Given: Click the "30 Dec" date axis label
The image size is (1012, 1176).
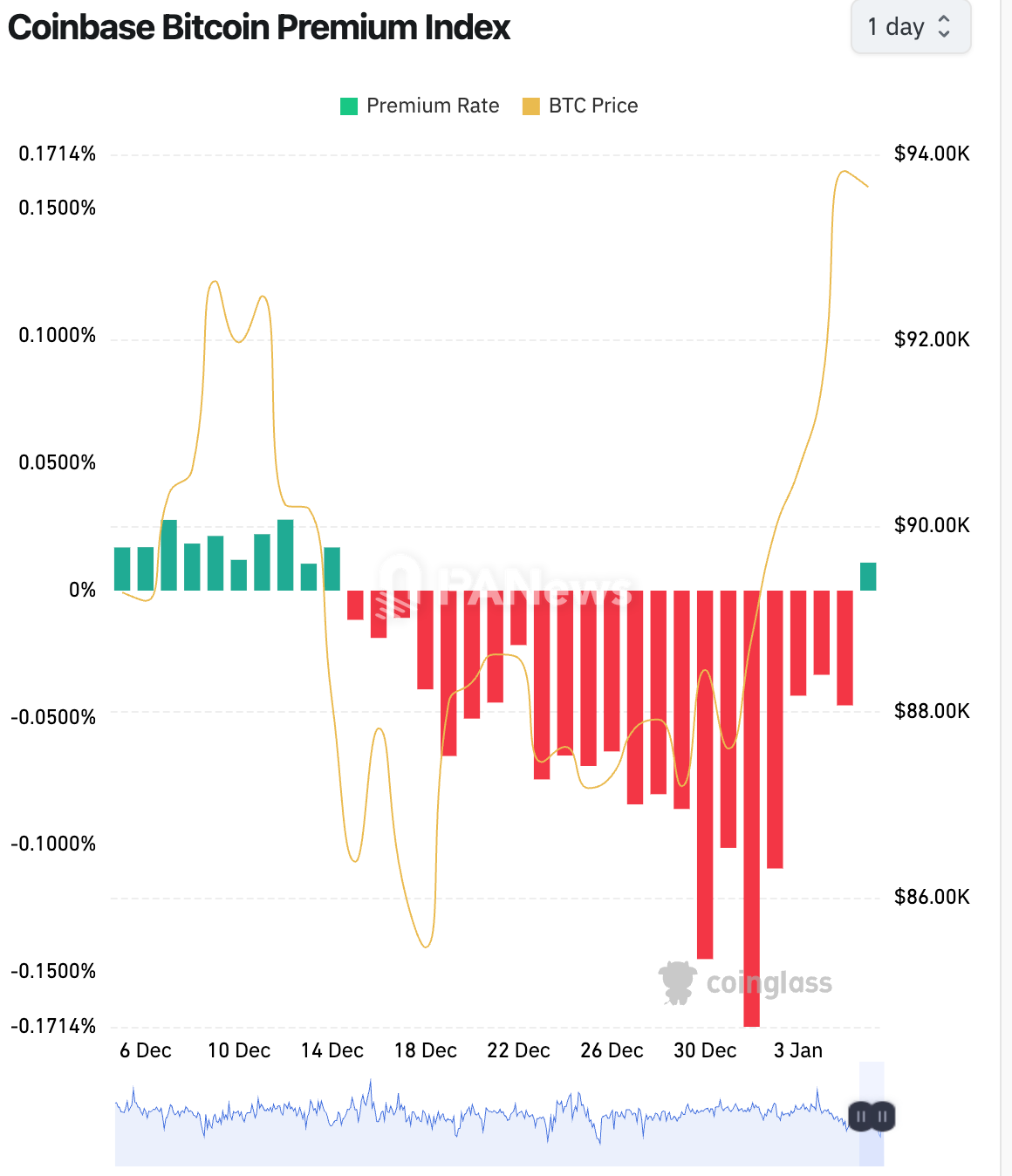Looking at the screenshot, I should tap(705, 1050).
